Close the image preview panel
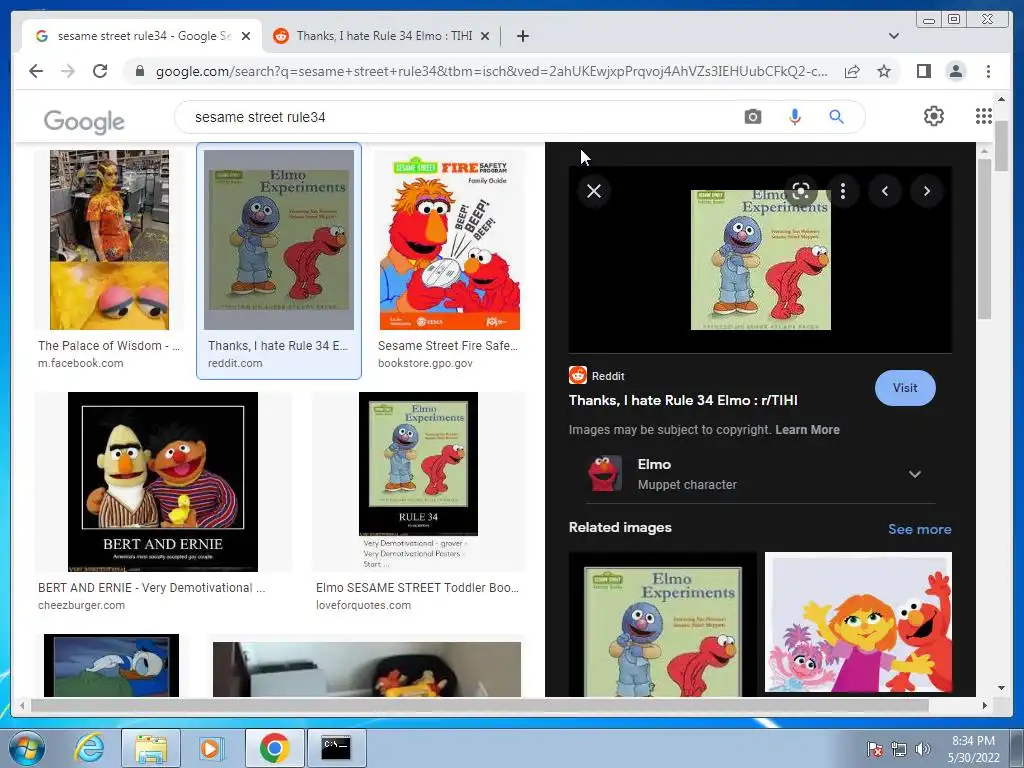The width and height of the screenshot is (1024, 768). click(x=594, y=191)
